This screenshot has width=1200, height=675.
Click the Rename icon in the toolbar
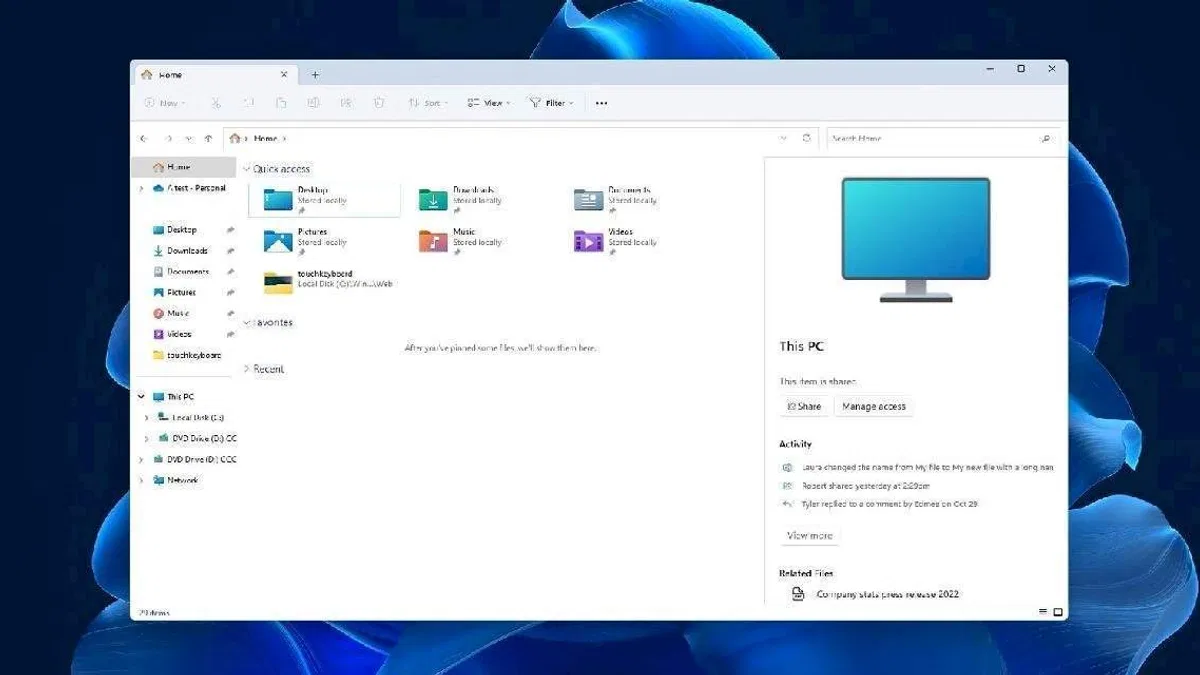pos(314,103)
